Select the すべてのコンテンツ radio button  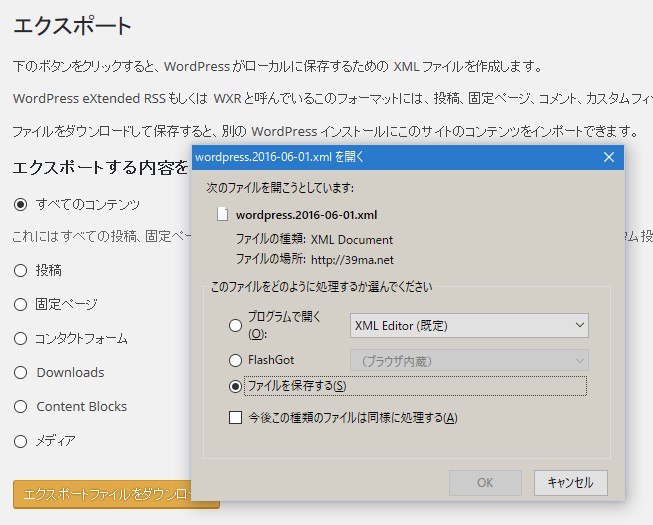(20, 204)
